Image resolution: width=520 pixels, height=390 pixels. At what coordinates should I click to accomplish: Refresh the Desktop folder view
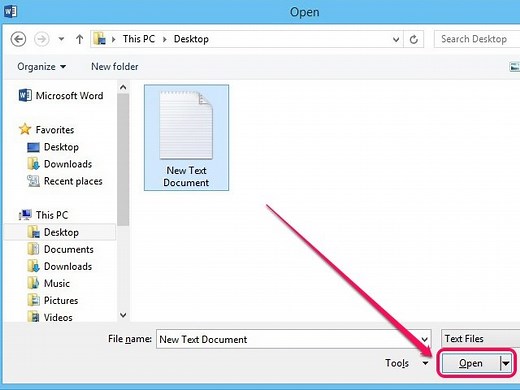pyautogui.click(x=414, y=39)
